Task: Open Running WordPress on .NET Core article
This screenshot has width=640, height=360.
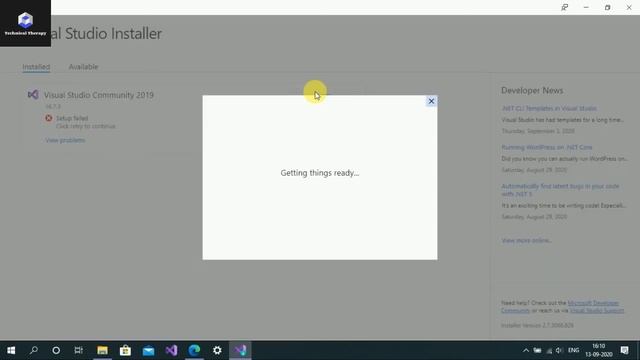Action: [x=547, y=147]
